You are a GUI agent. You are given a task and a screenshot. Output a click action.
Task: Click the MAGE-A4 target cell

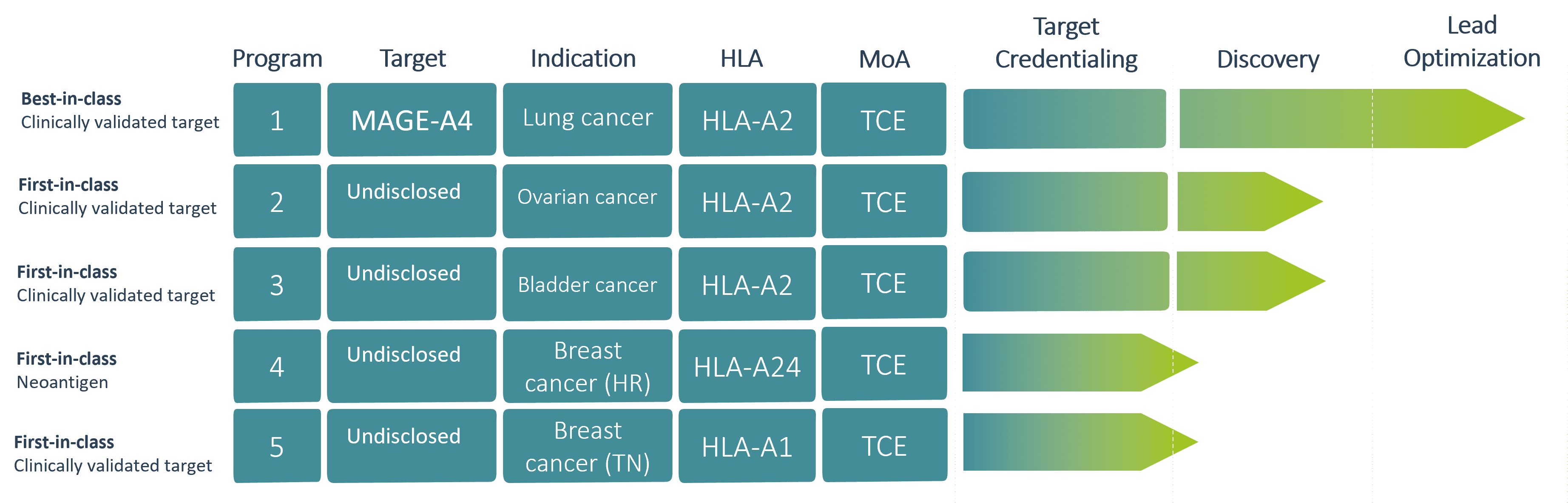click(412, 120)
